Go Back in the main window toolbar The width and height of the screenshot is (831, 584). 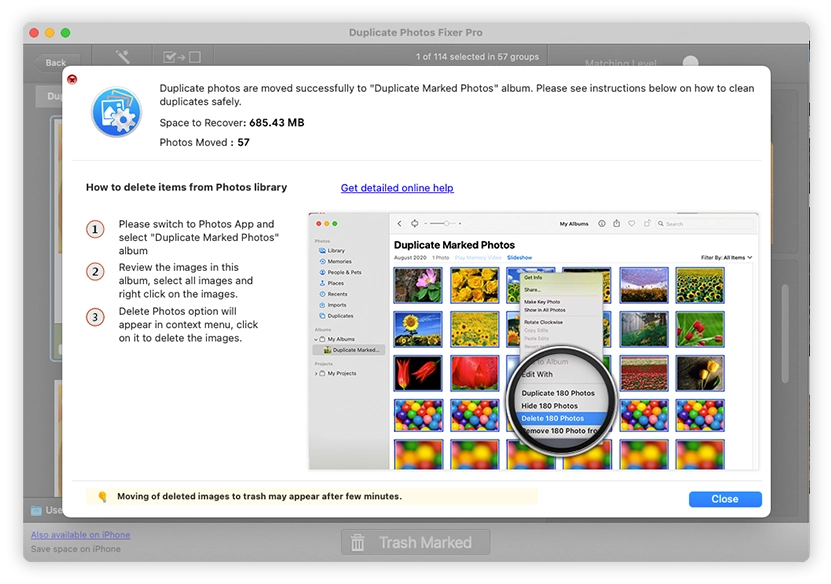[56, 63]
